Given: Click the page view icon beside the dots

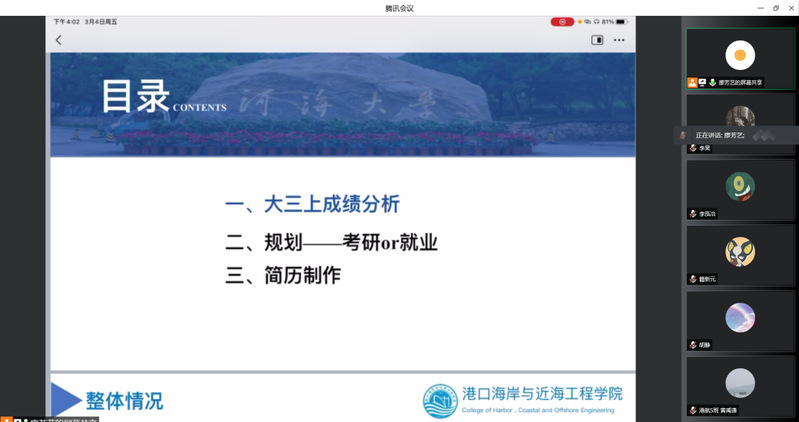Looking at the screenshot, I should click(597, 40).
